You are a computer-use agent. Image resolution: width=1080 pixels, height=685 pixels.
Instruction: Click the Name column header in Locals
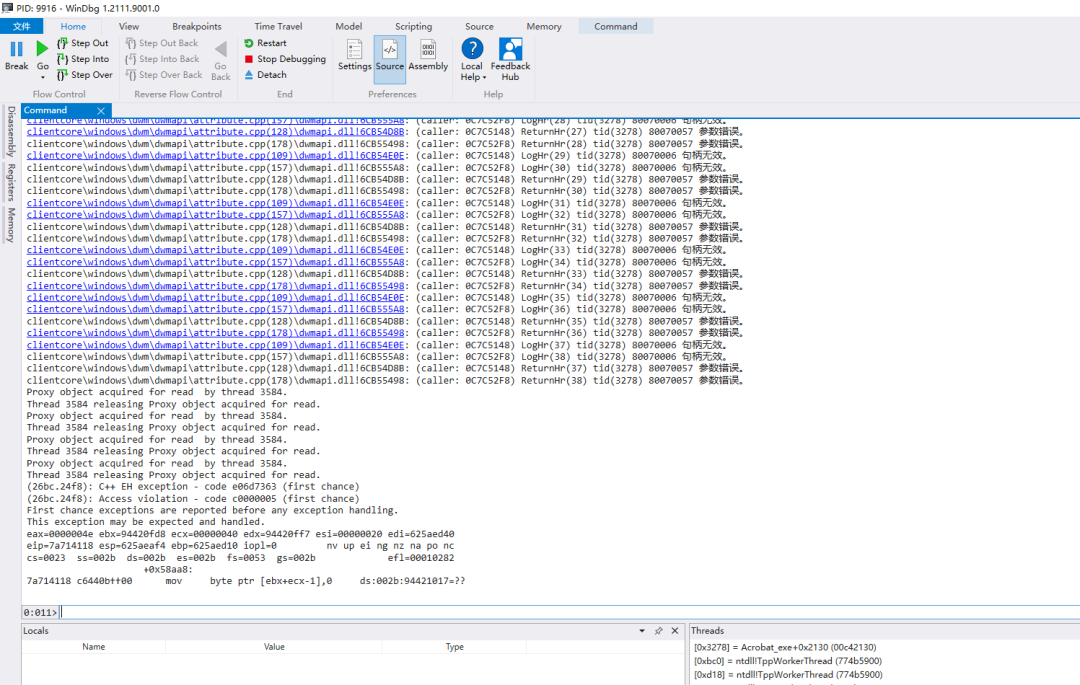click(94, 647)
